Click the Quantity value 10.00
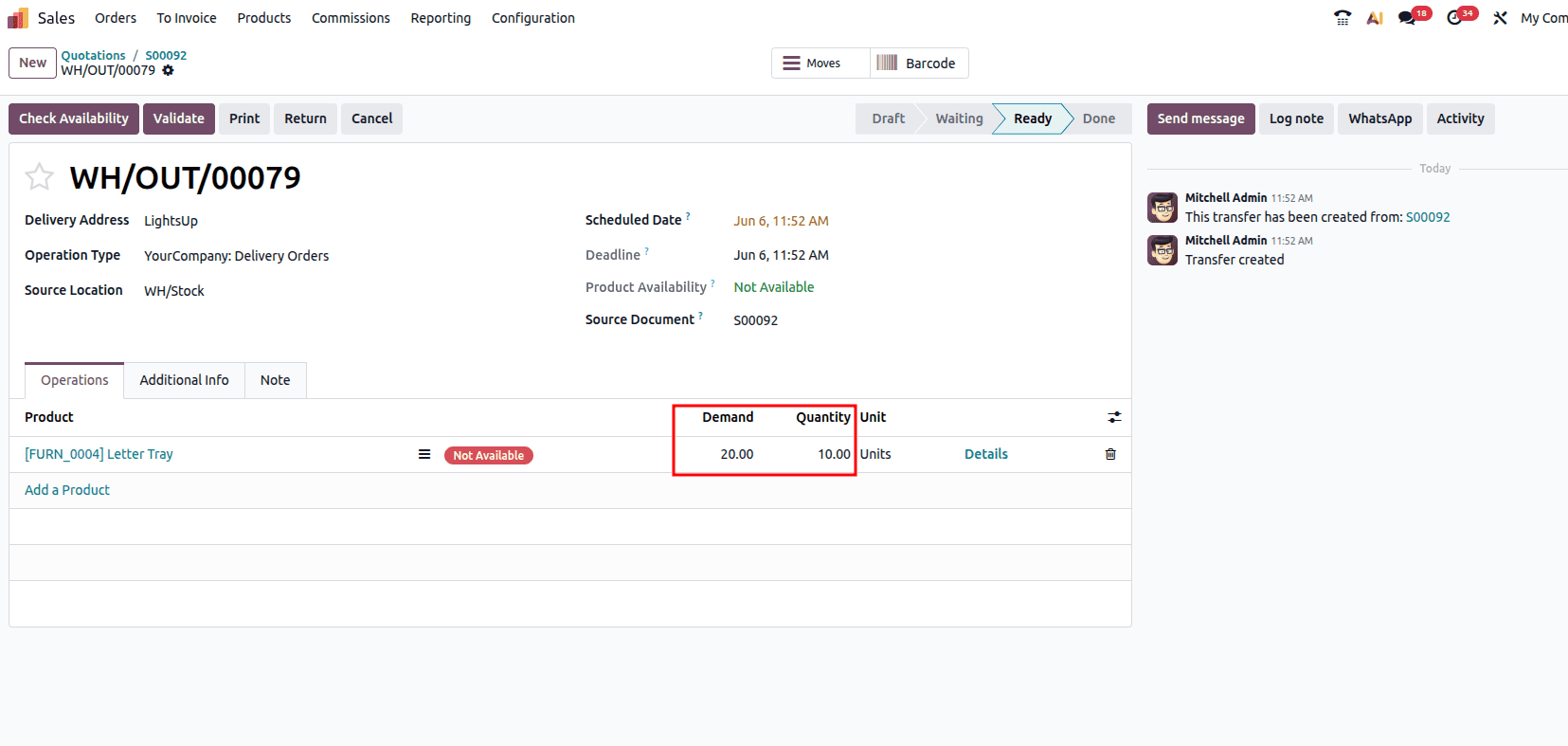1568x746 pixels. tap(834, 454)
